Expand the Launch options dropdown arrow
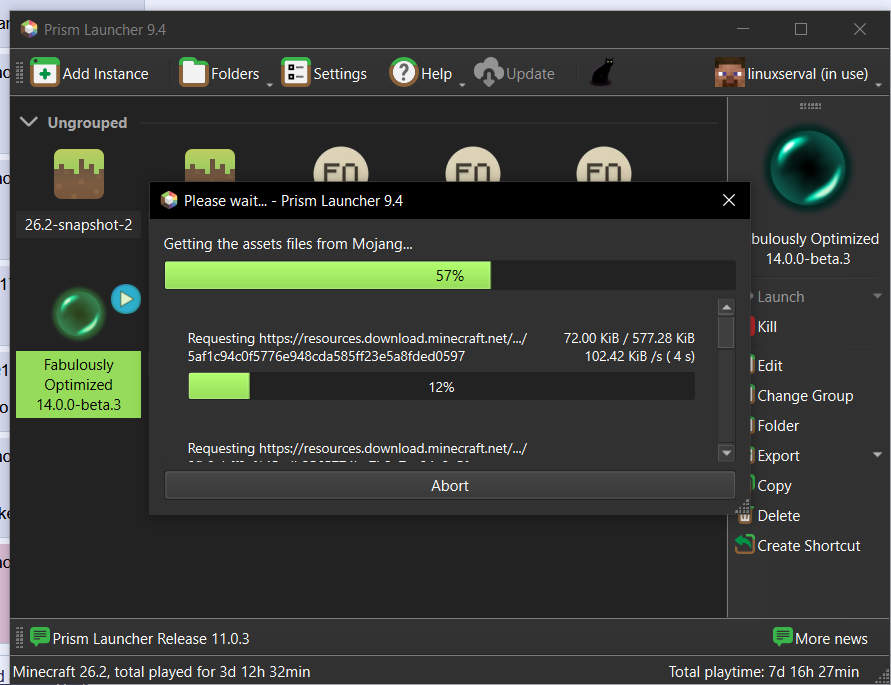 (877, 296)
